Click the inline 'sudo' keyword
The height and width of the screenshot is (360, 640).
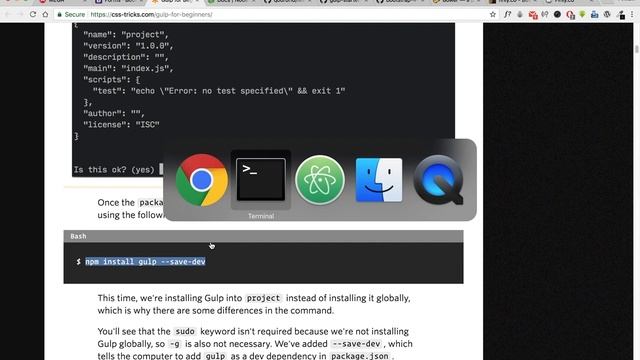[185, 331]
